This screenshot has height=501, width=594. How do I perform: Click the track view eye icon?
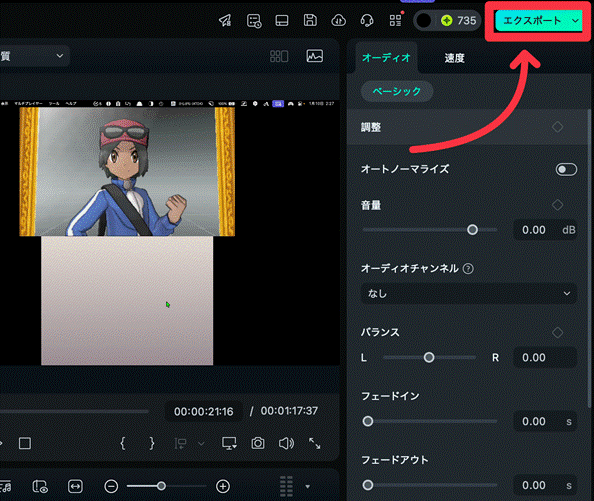click(40, 487)
